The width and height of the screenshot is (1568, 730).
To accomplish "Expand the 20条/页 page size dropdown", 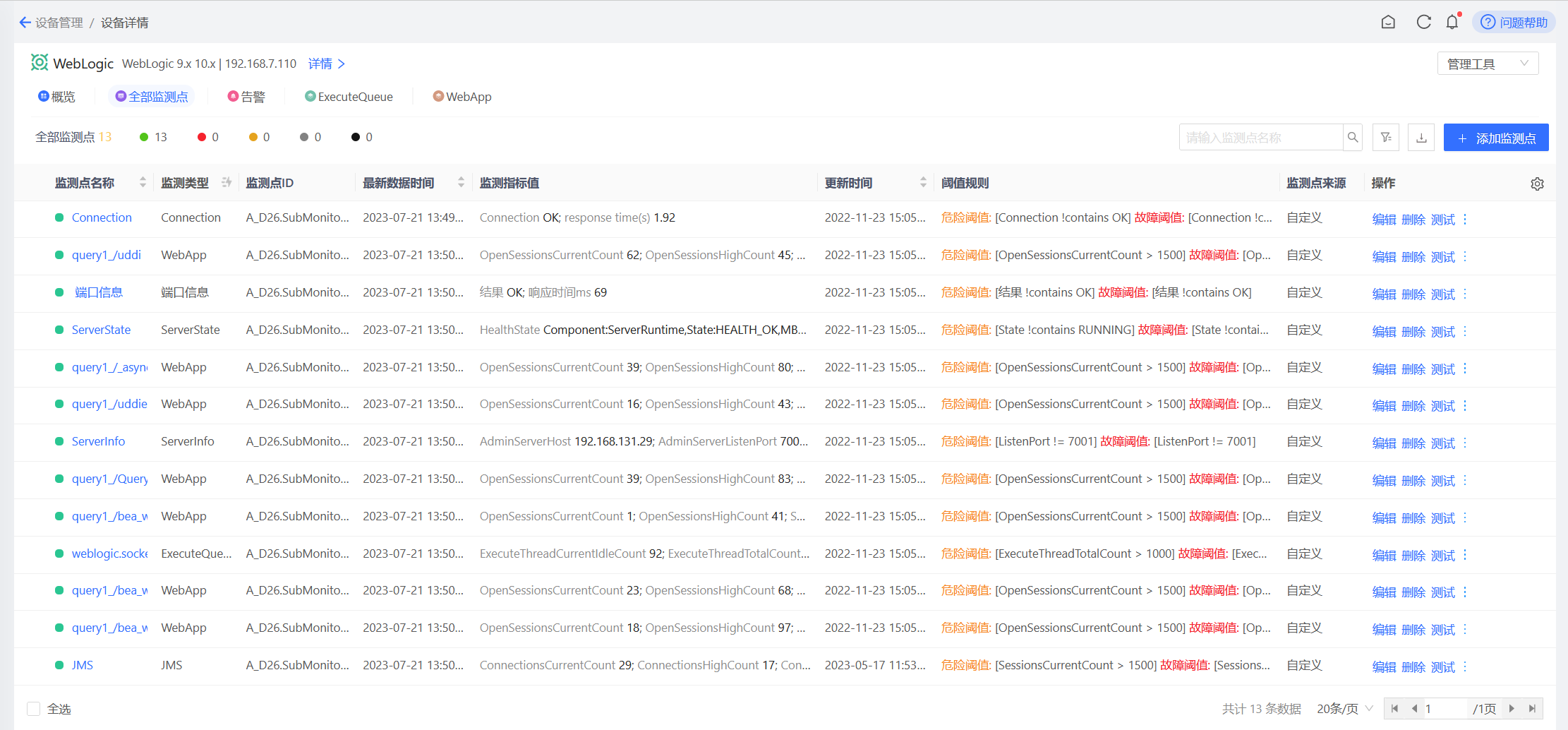I will click(1344, 709).
